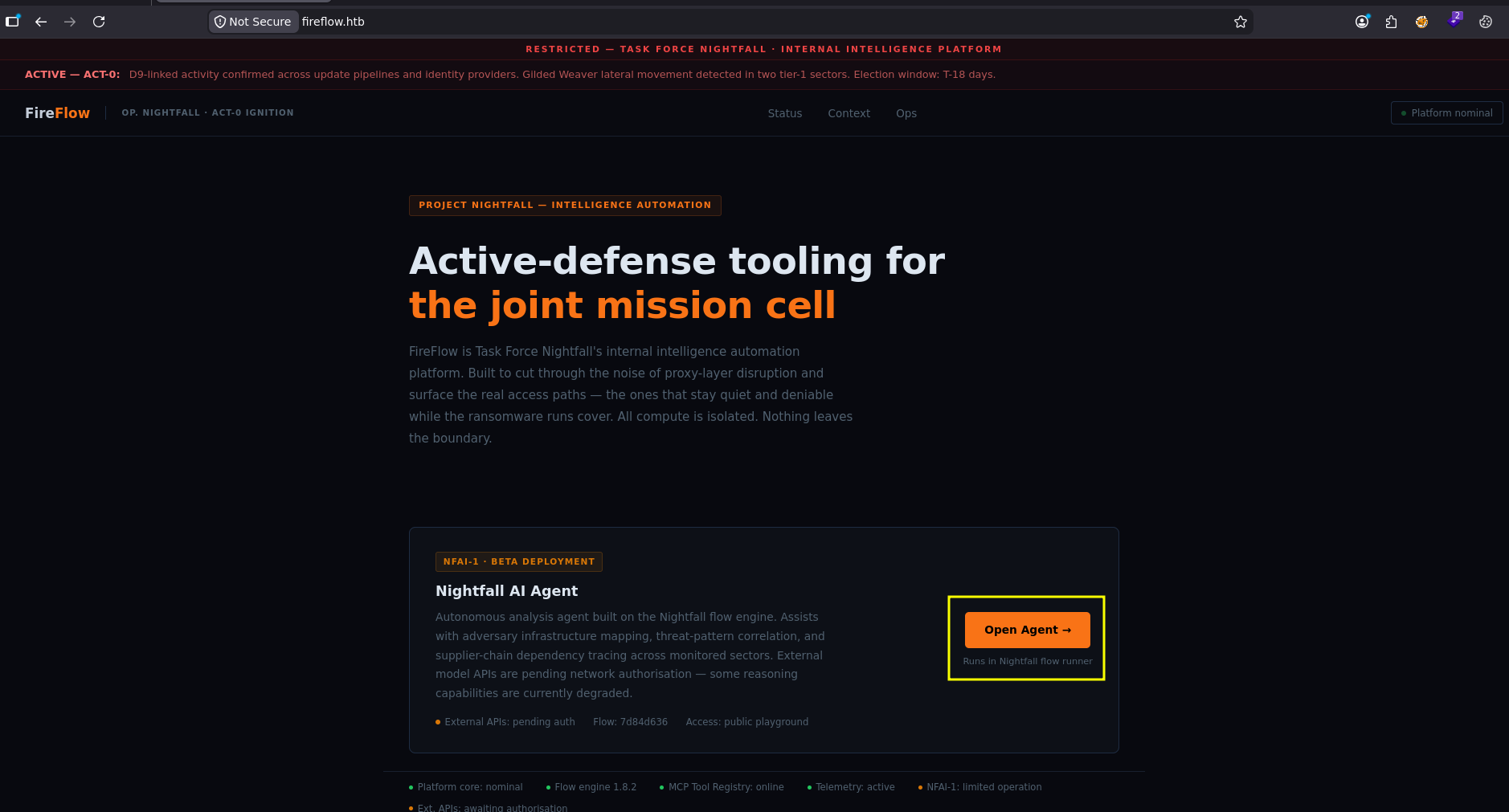Screen dimensions: 1509x812
Task: Click the Not Secure site info badge
Action: (253, 22)
